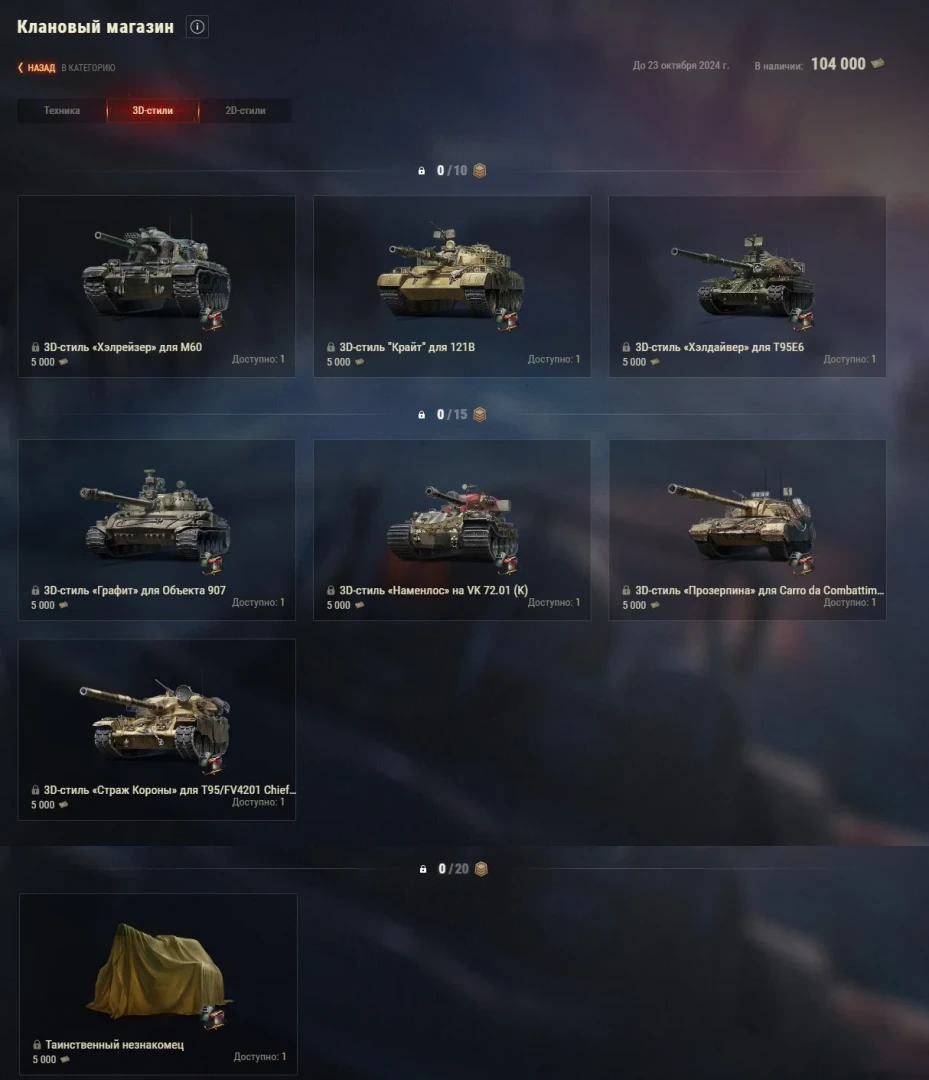Image resolution: width=929 pixels, height=1080 pixels.
Task: Click the crate icon next to 0/20
Action: (481, 869)
